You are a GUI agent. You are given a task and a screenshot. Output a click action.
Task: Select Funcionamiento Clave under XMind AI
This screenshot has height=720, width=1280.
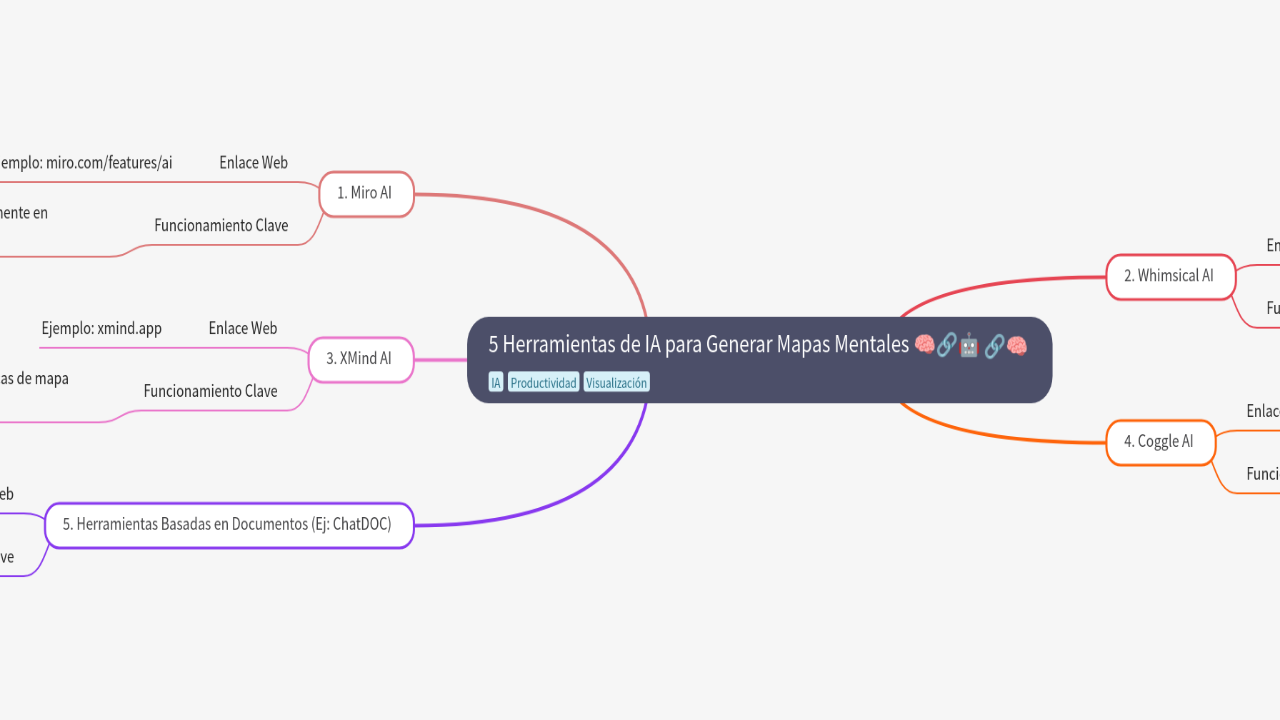point(210,391)
